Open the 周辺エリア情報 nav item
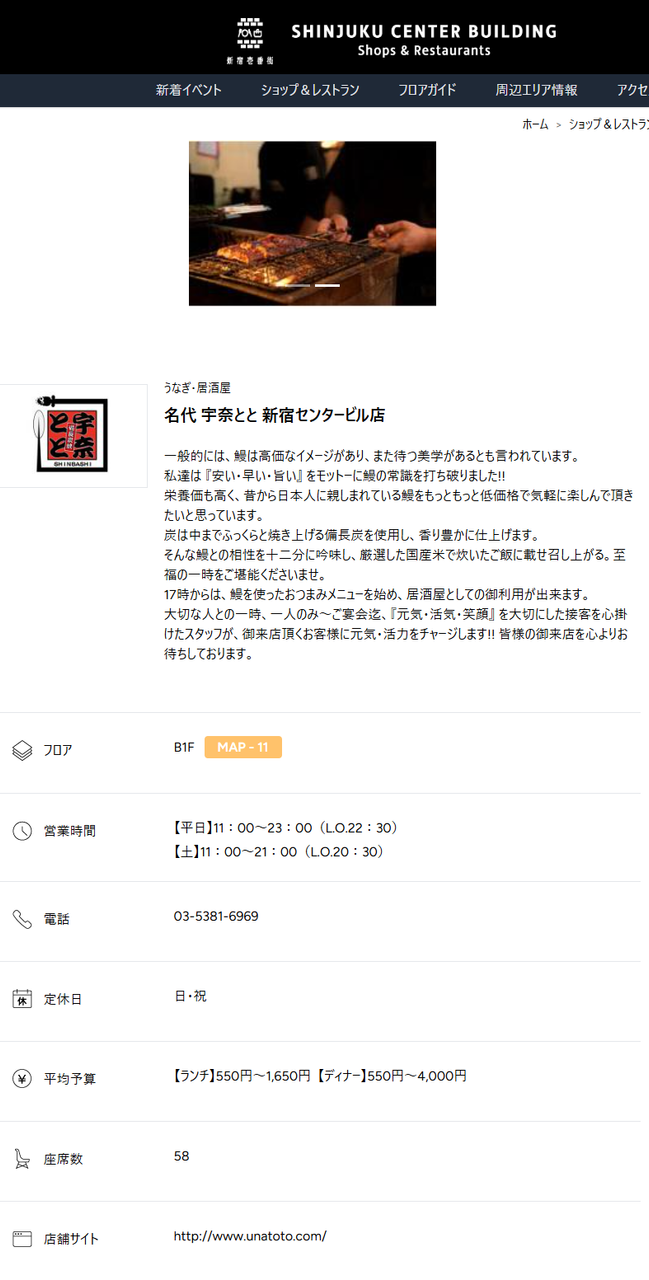The width and height of the screenshot is (649, 1280). tap(536, 90)
